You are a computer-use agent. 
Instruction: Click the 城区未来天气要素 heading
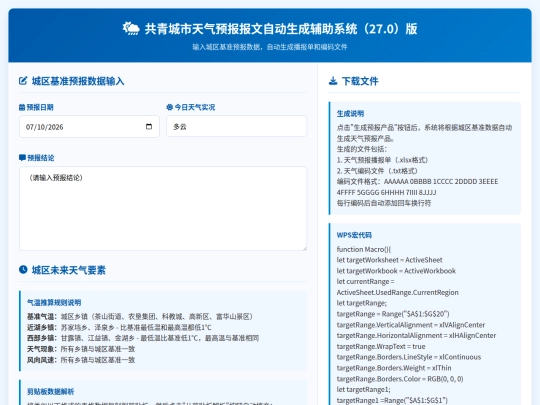[69, 270]
